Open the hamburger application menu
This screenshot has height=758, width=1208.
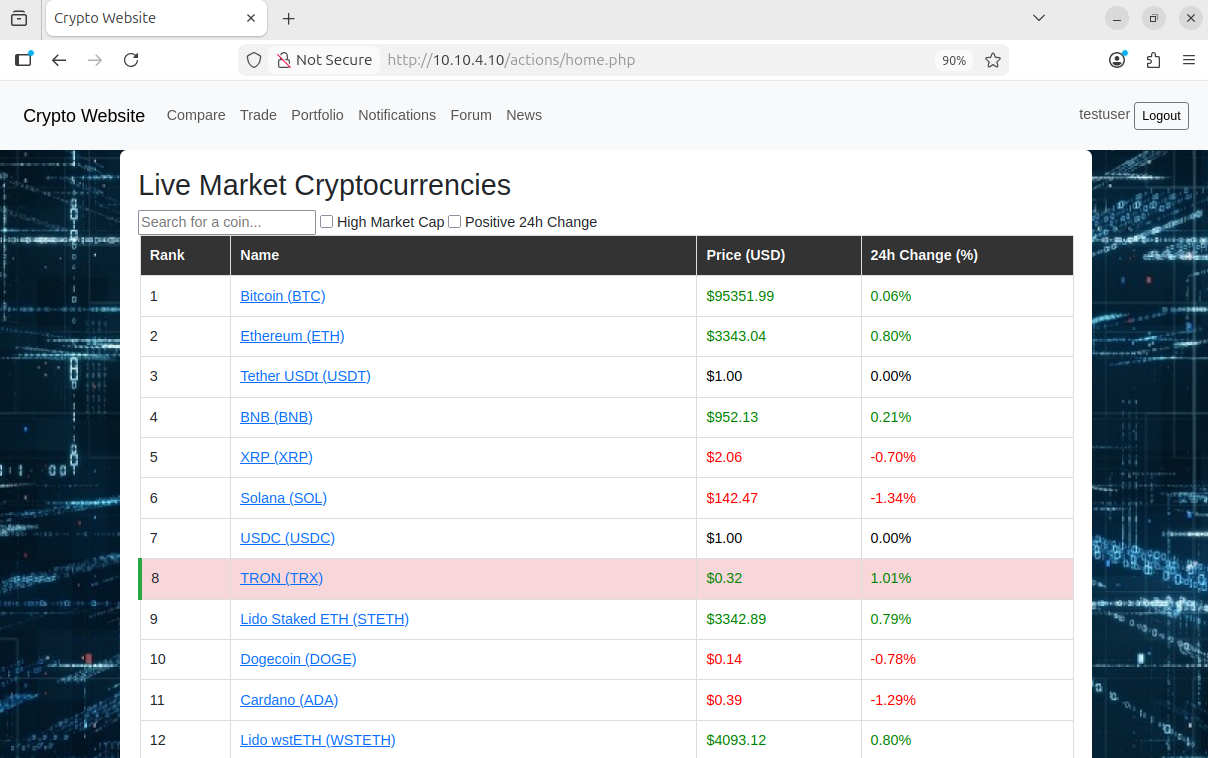1189,60
